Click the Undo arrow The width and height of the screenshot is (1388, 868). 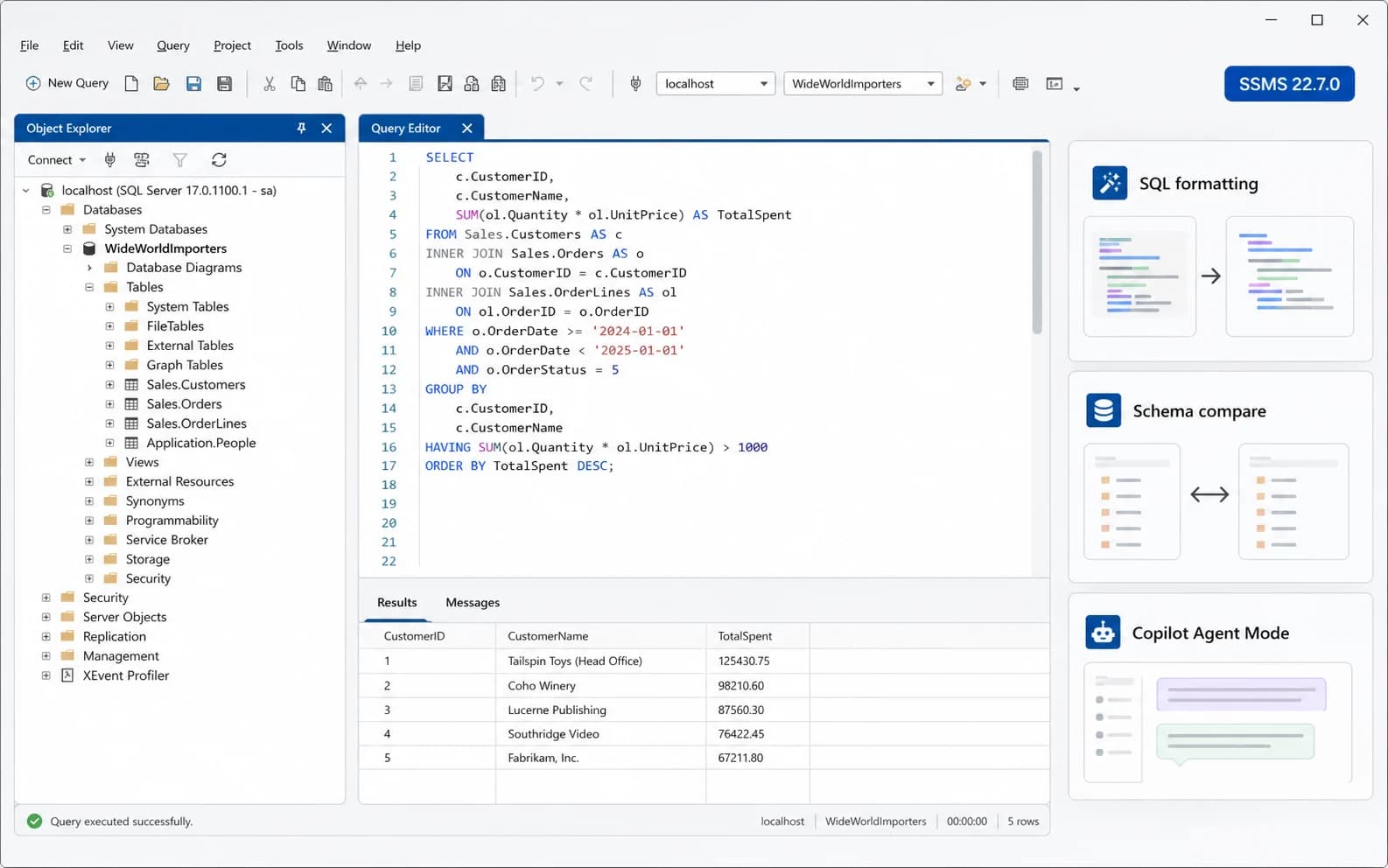pos(537,83)
